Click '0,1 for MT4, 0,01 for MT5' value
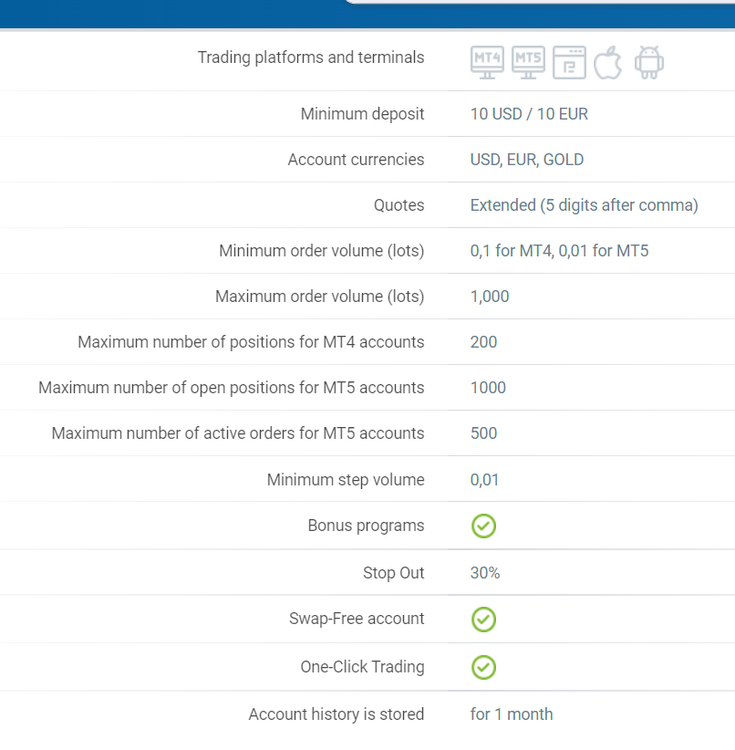This screenshot has width=735, height=750. pyautogui.click(x=559, y=251)
